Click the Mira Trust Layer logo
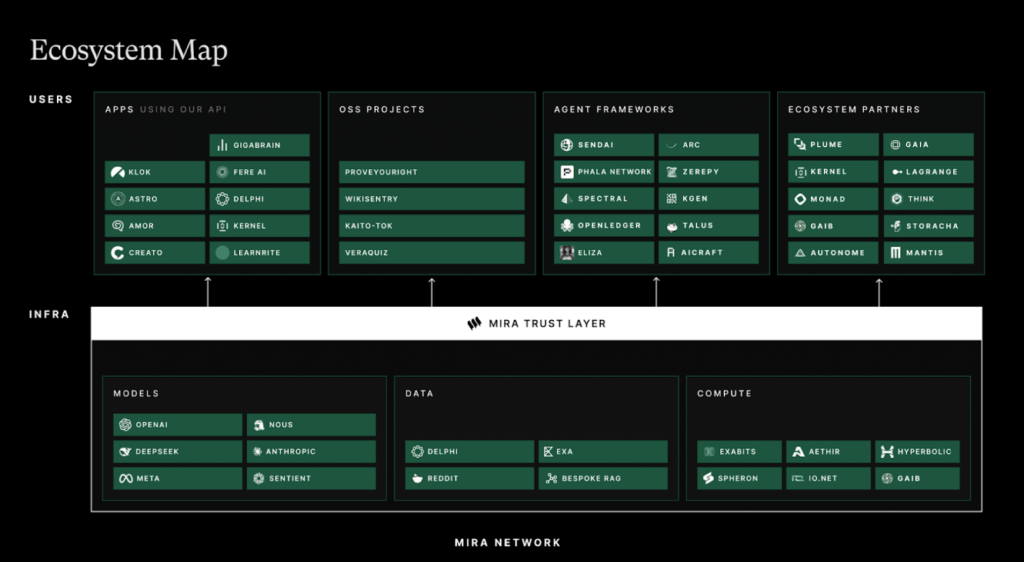The image size is (1024, 562). coord(474,323)
